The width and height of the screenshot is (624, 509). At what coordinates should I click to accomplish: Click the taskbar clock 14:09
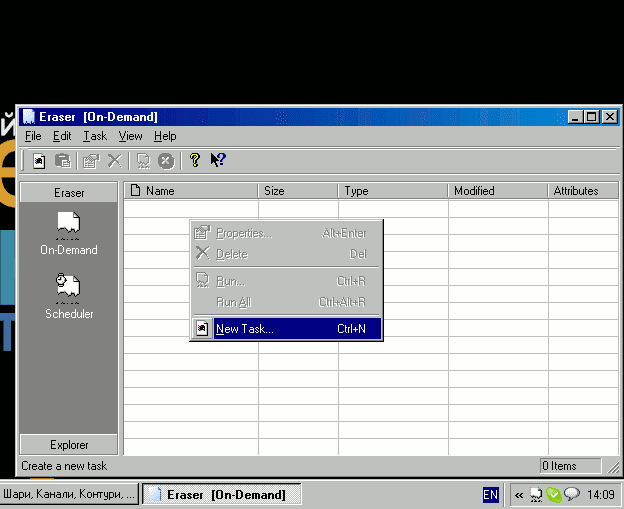[601, 495]
